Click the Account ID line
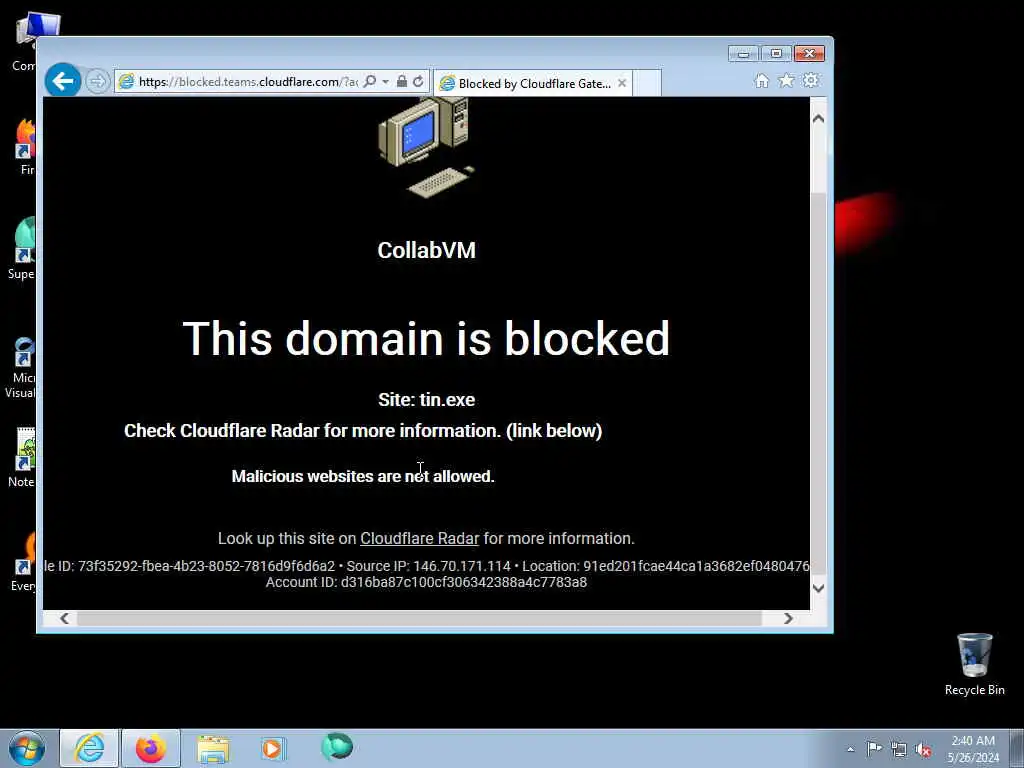 coord(426,583)
